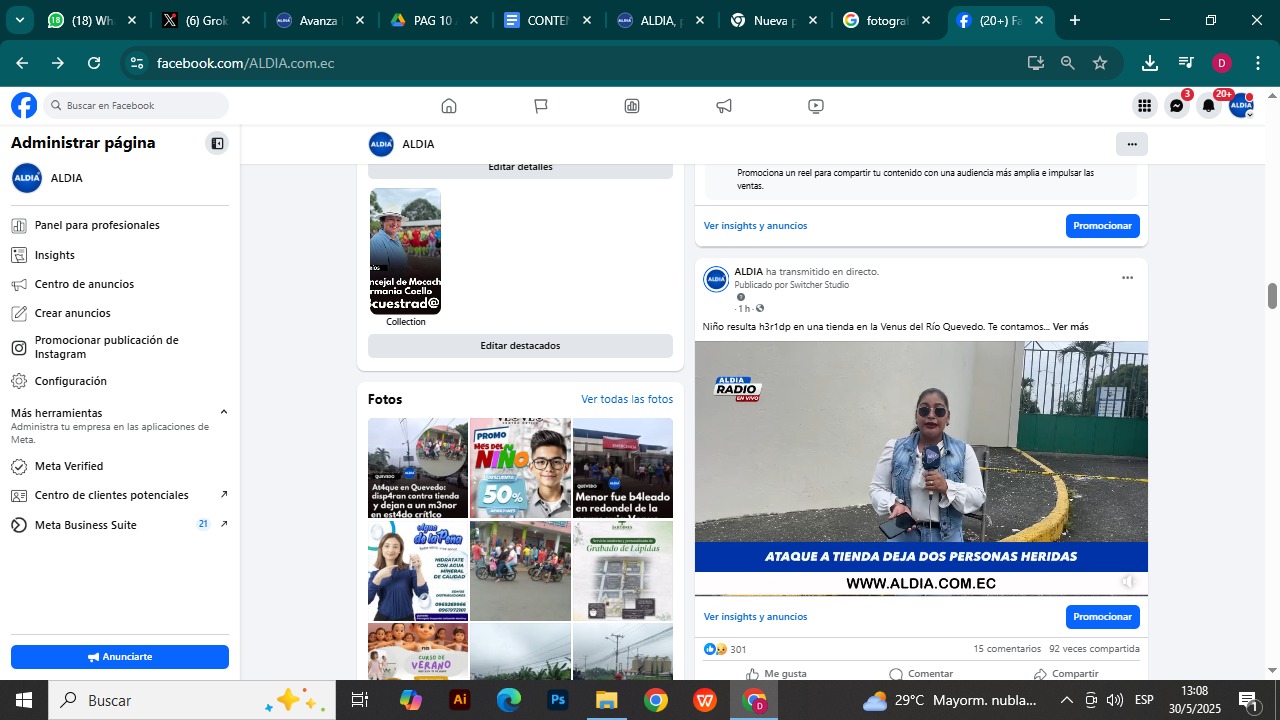Viewport: 1280px width, 720px height.
Task: Open Facebook home feed icon
Action: click(449, 106)
